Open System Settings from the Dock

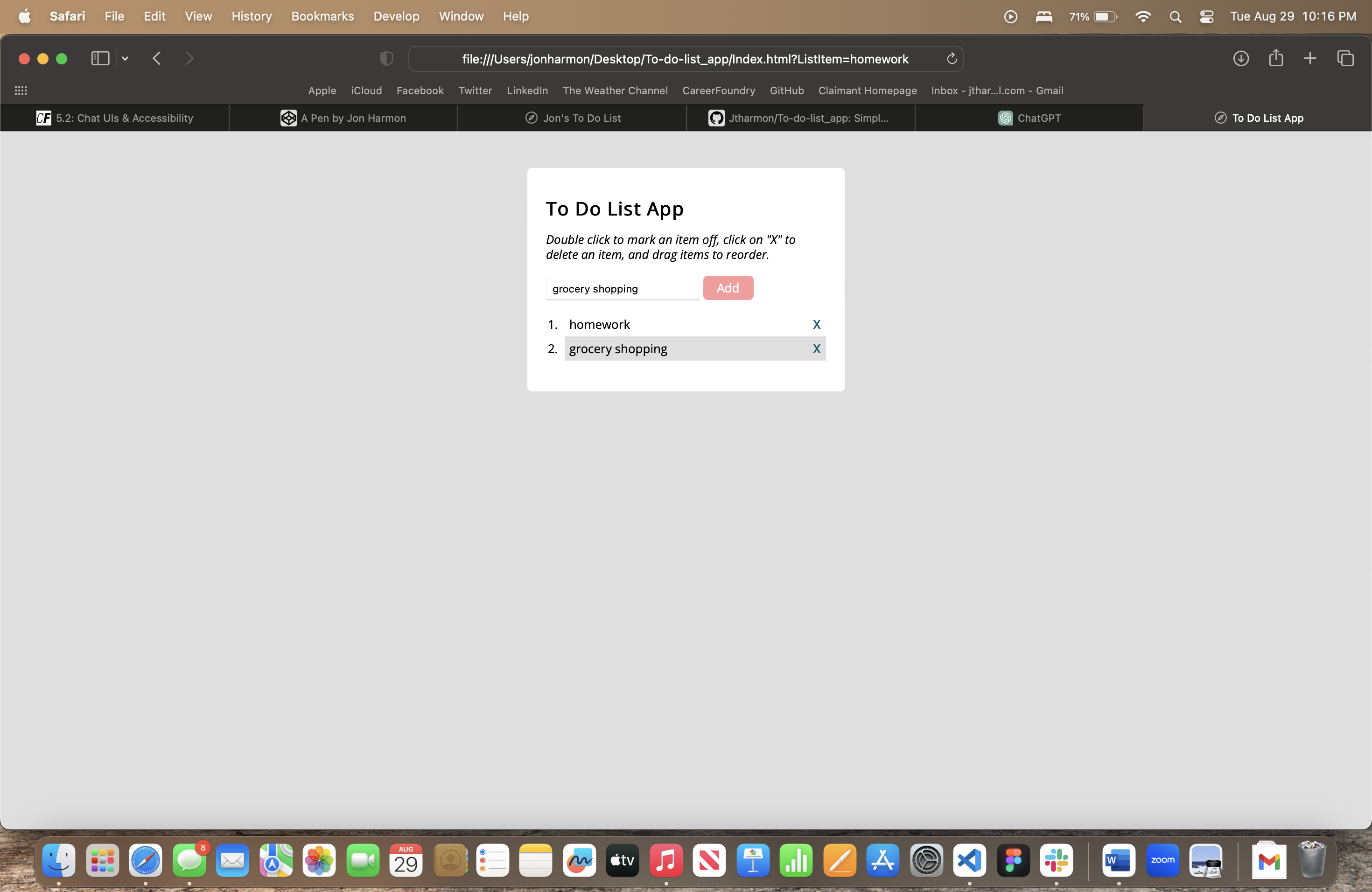click(926, 860)
